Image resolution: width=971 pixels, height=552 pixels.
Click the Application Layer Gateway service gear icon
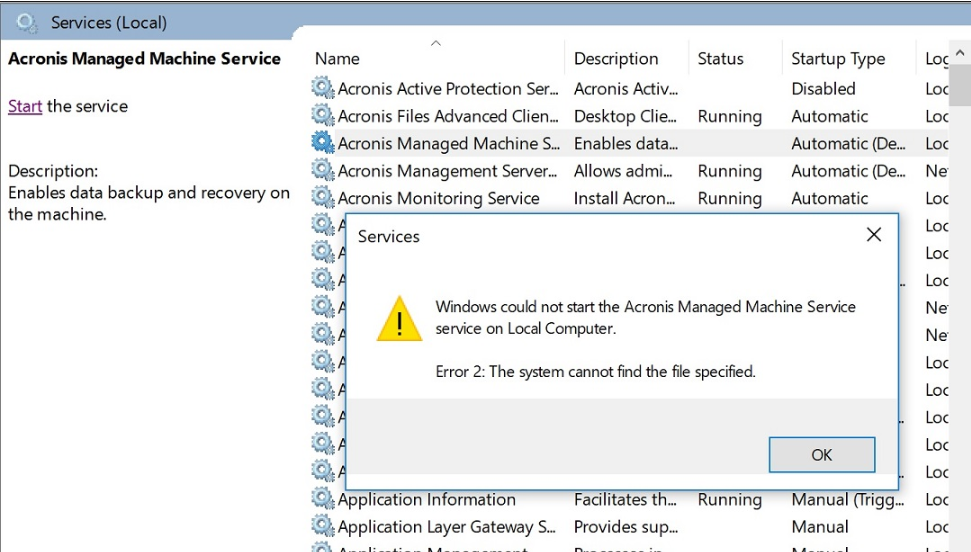pos(323,526)
